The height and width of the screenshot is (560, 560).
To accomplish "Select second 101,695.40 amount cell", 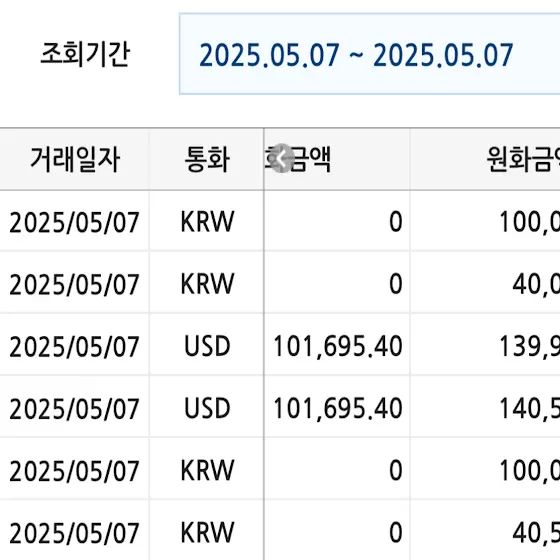I will coord(337,408).
